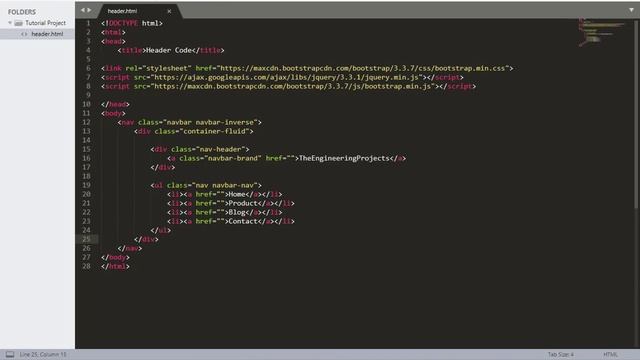This screenshot has height=360, width=640.
Task: Click the folder icon beside Tutorial Project
Action: 18,23
